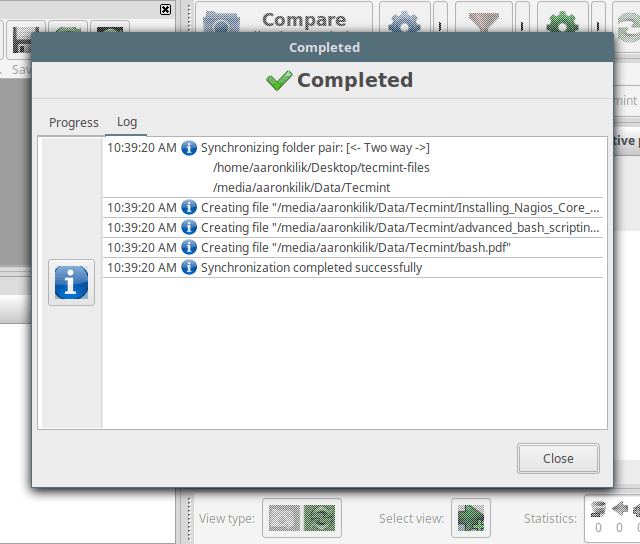Click the panel close X icon
The image size is (640, 544).
[165, 9]
